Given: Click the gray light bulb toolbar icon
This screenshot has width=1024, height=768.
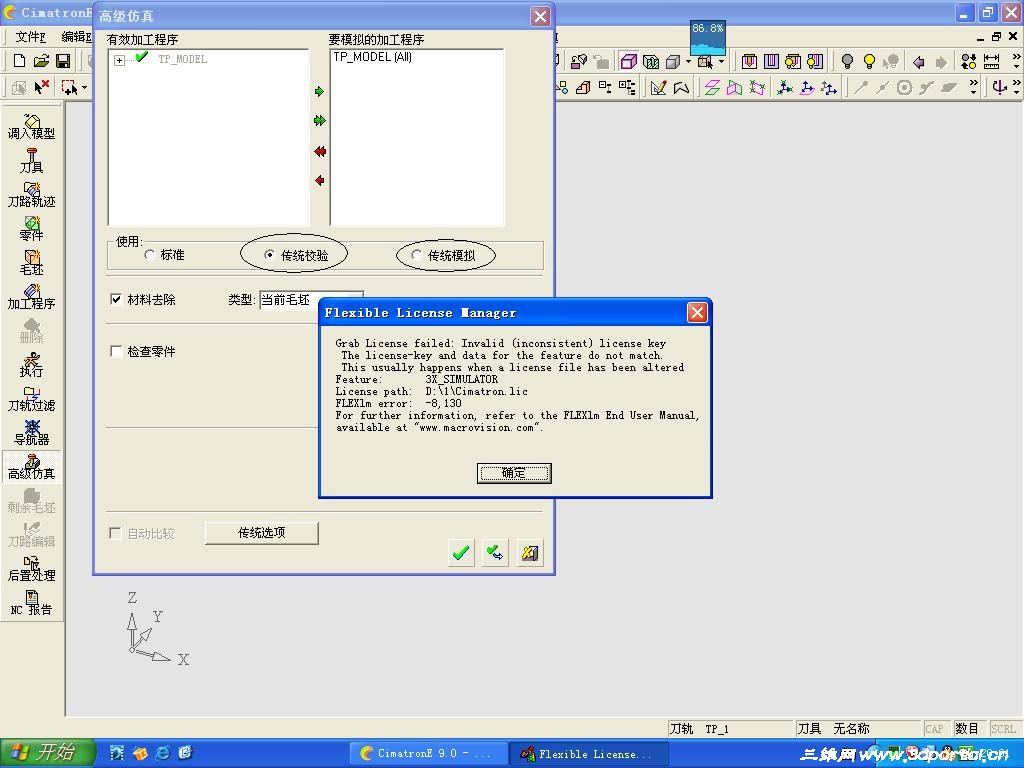Looking at the screenshot, I should coord(847,61).
